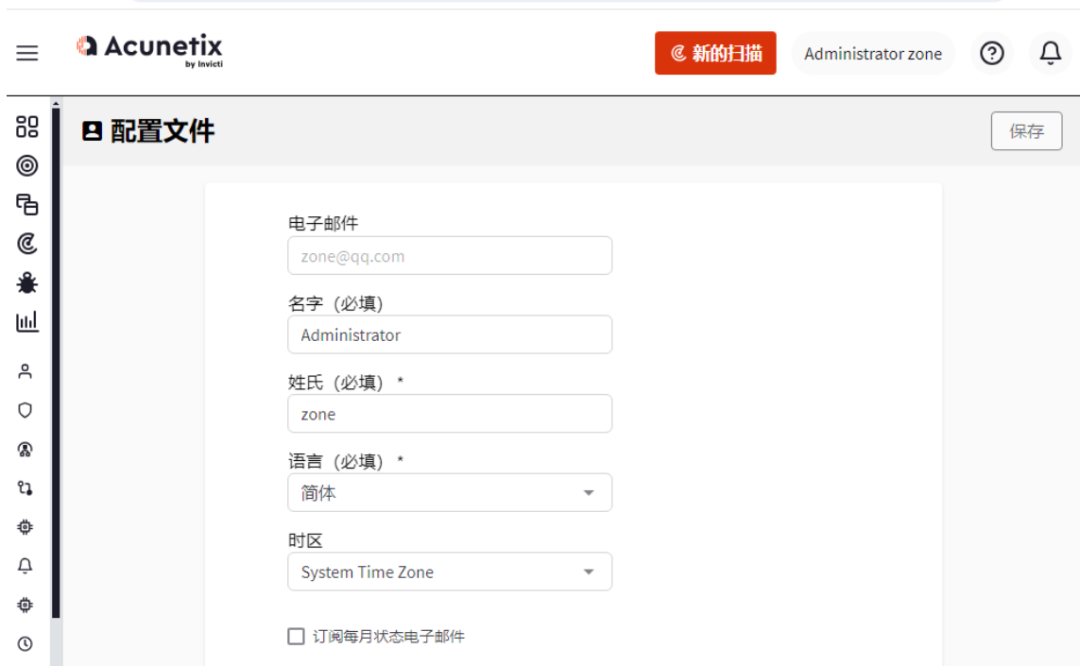Click the 名字 field containing Administrator

(x=450, y=335)
